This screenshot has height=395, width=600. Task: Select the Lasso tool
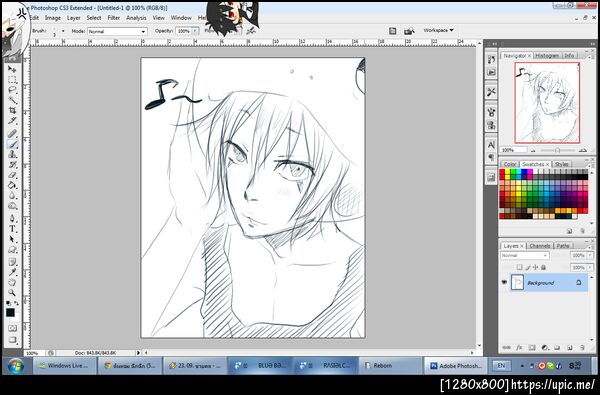tap(12, 90)
